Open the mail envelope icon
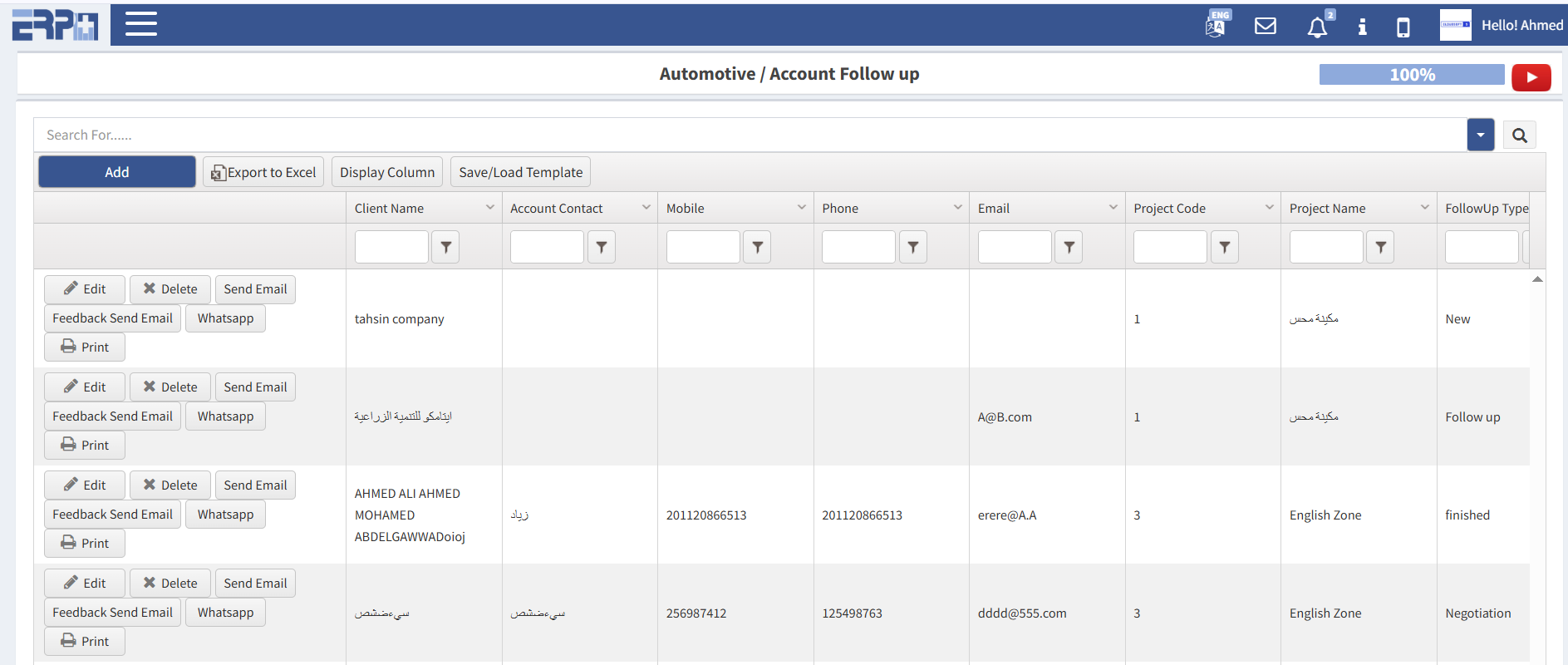 click(1265, 26)
